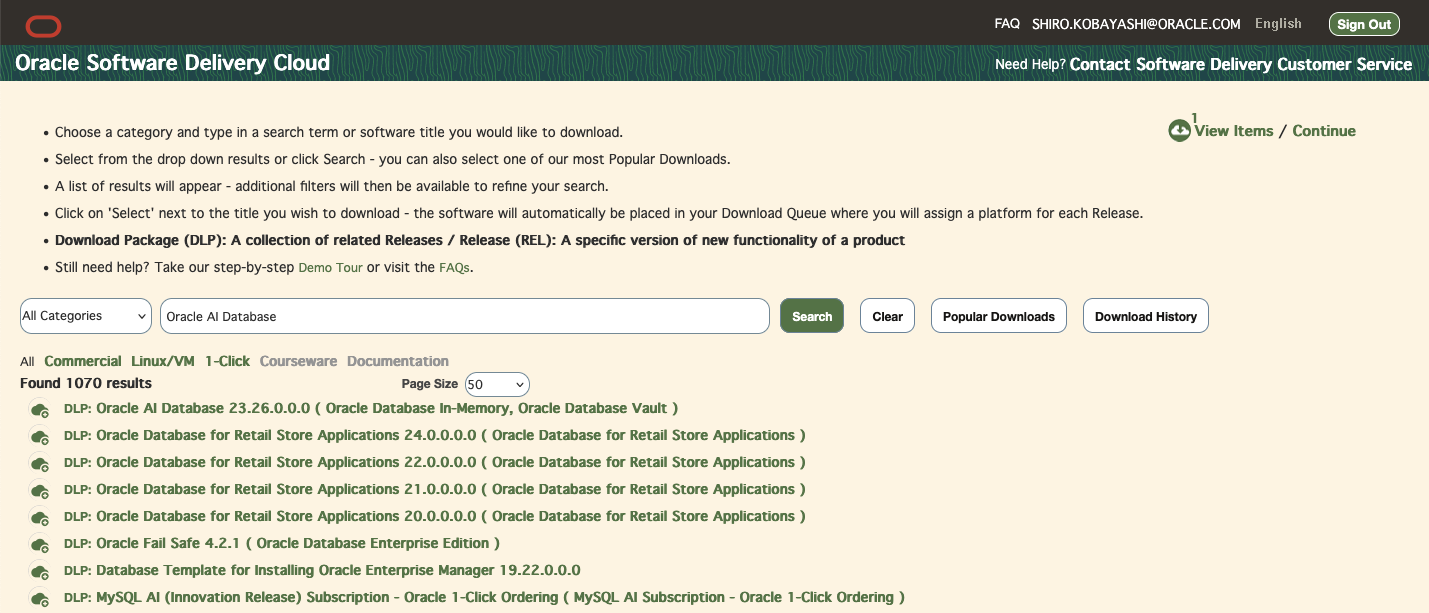Click the View Items link
The image size is (1429, 613).
pyautogui.click(x=1234, y=131)
